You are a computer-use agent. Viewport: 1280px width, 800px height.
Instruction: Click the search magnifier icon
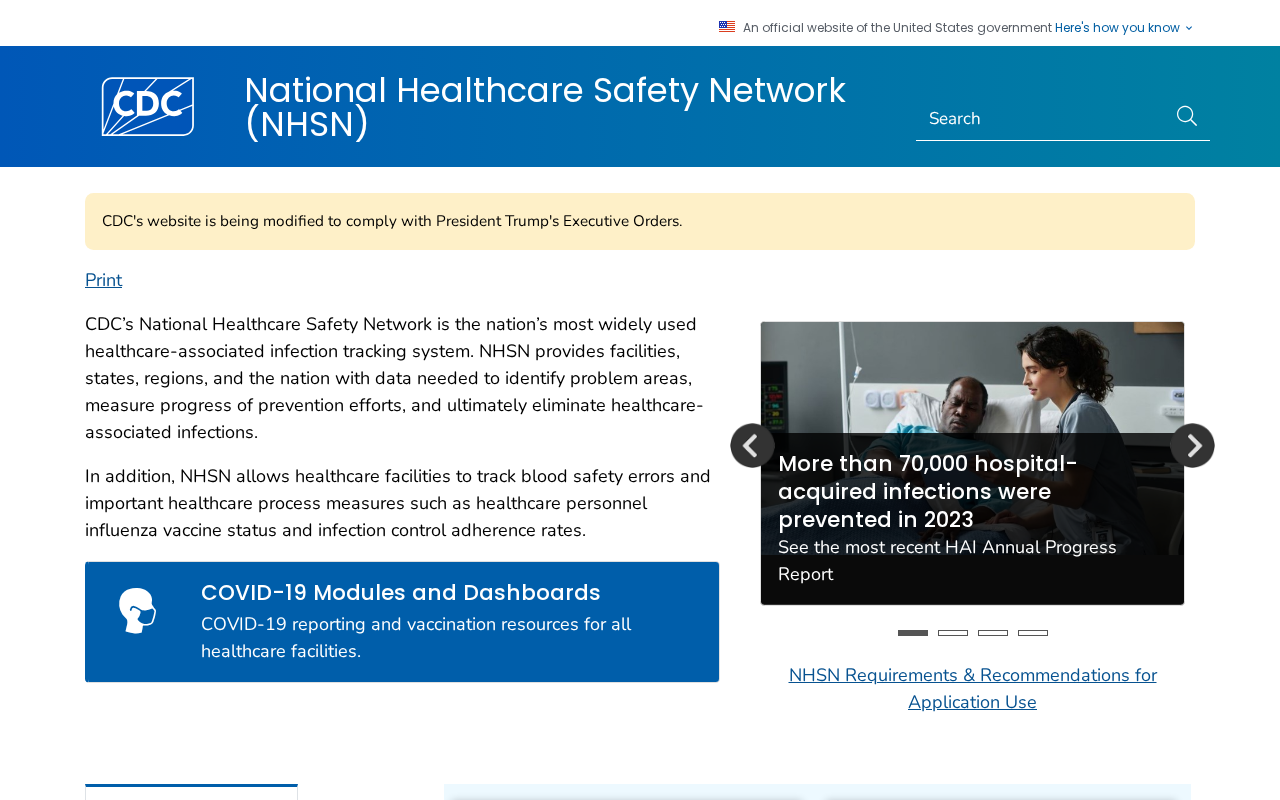(x=1187, y=116)
